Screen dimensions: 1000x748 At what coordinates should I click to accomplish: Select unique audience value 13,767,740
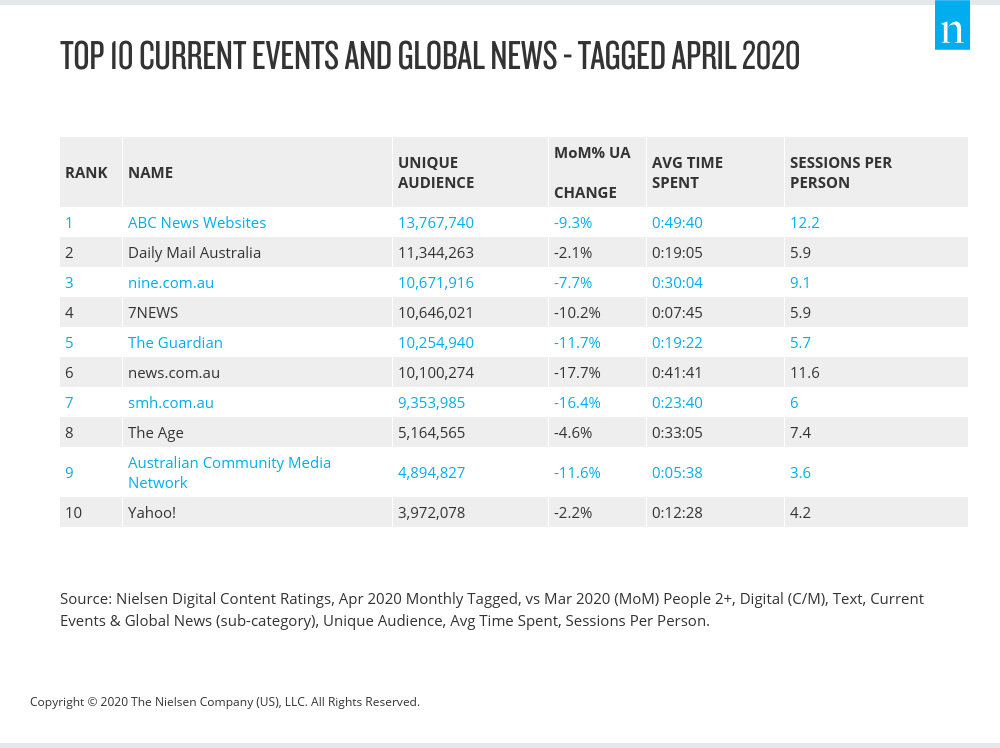pyautogui.click(x=436, y=223)
